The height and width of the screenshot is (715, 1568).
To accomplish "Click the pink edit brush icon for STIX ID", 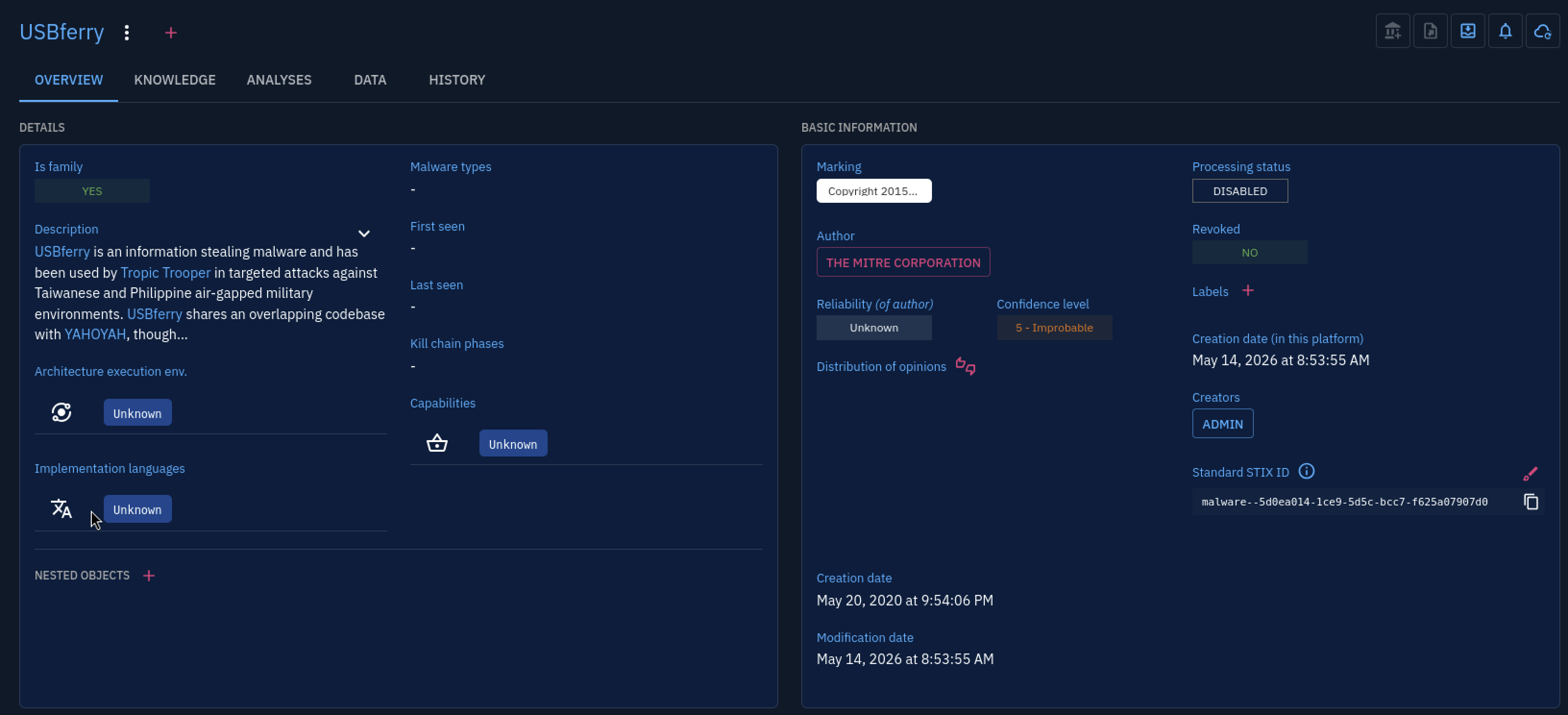I will pyautogui.click(x=1530, y=473).
